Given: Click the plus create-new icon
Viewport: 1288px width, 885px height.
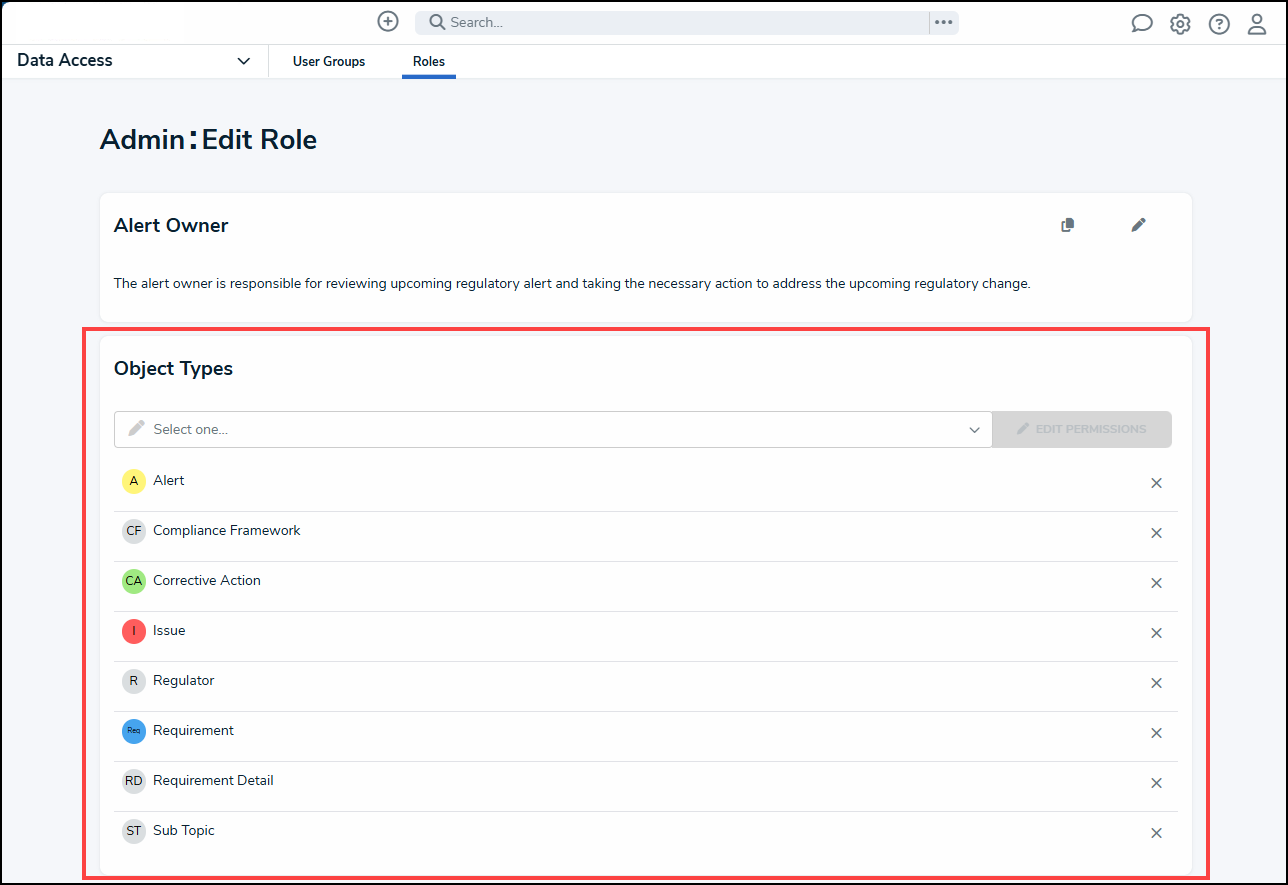Looking at the screenshot, I should 388,22.
